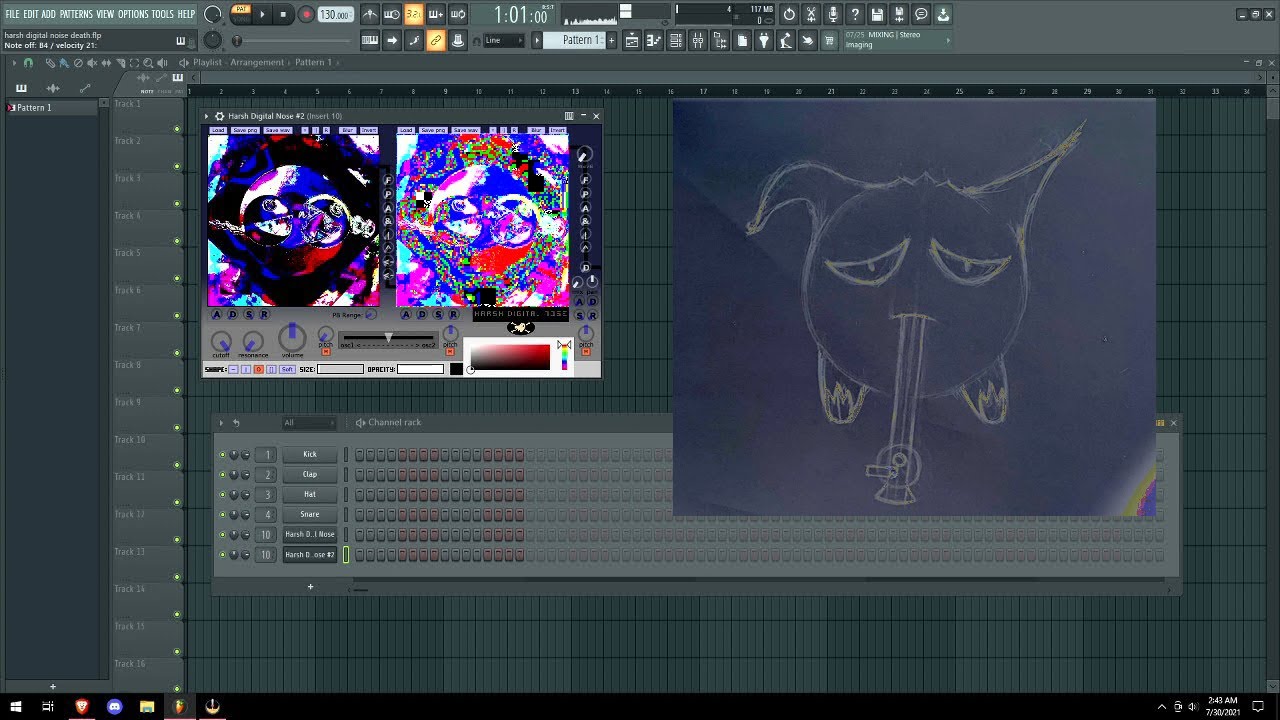Viewport: 1280px width, 720px height.
Task: Select Harsh D..ose #2 channel button
Action: coord(310,554)
